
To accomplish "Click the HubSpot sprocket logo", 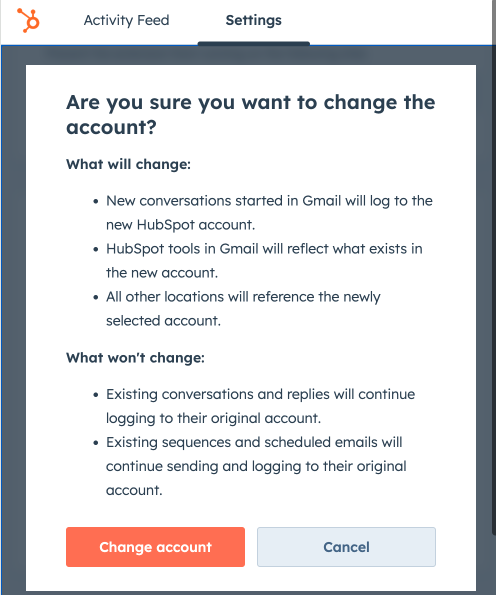I will coord(28,20).
